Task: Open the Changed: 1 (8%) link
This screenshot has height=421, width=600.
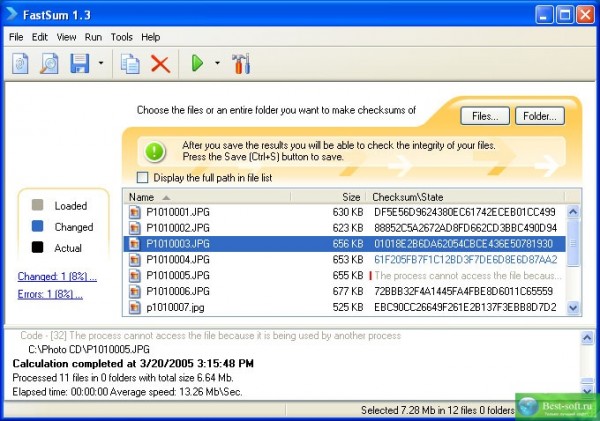Action: click(x=57, y=276)
